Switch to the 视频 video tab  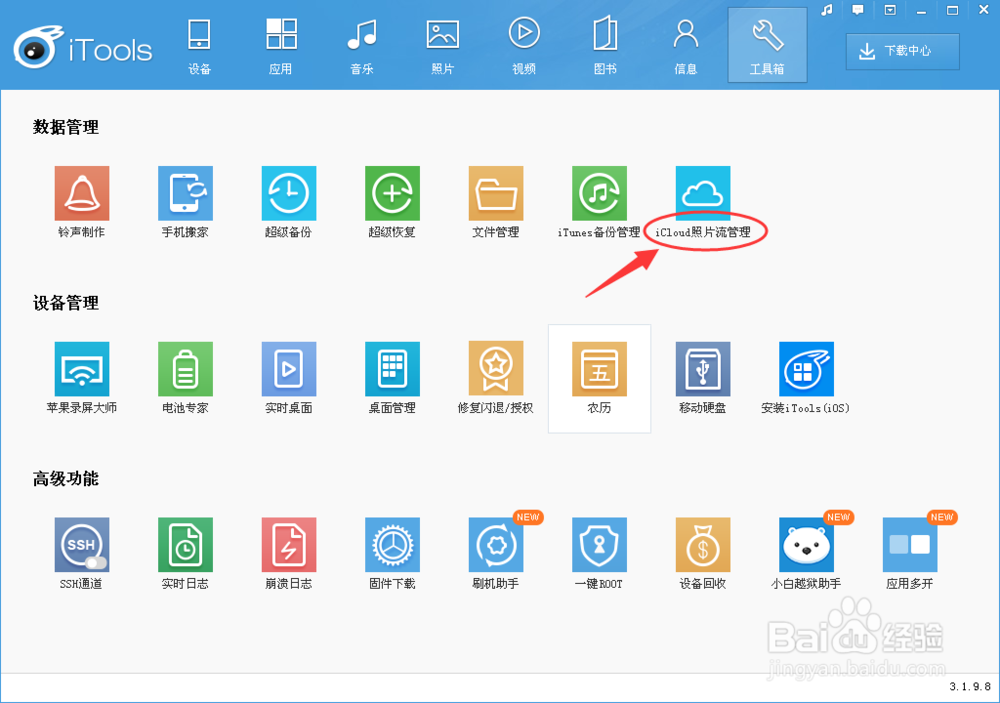[x=524, y=45]
